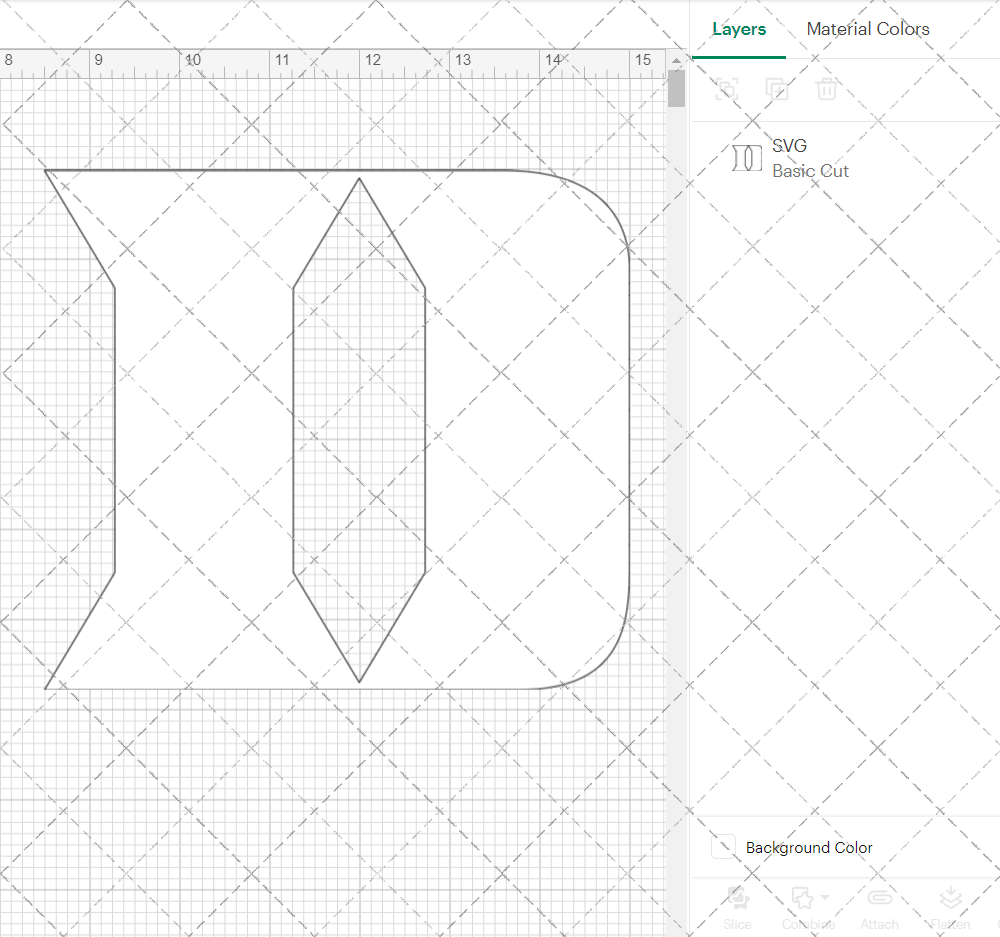1000x937 pixels.
Task: Switch to the Layers tab
Action: point(739,29)
